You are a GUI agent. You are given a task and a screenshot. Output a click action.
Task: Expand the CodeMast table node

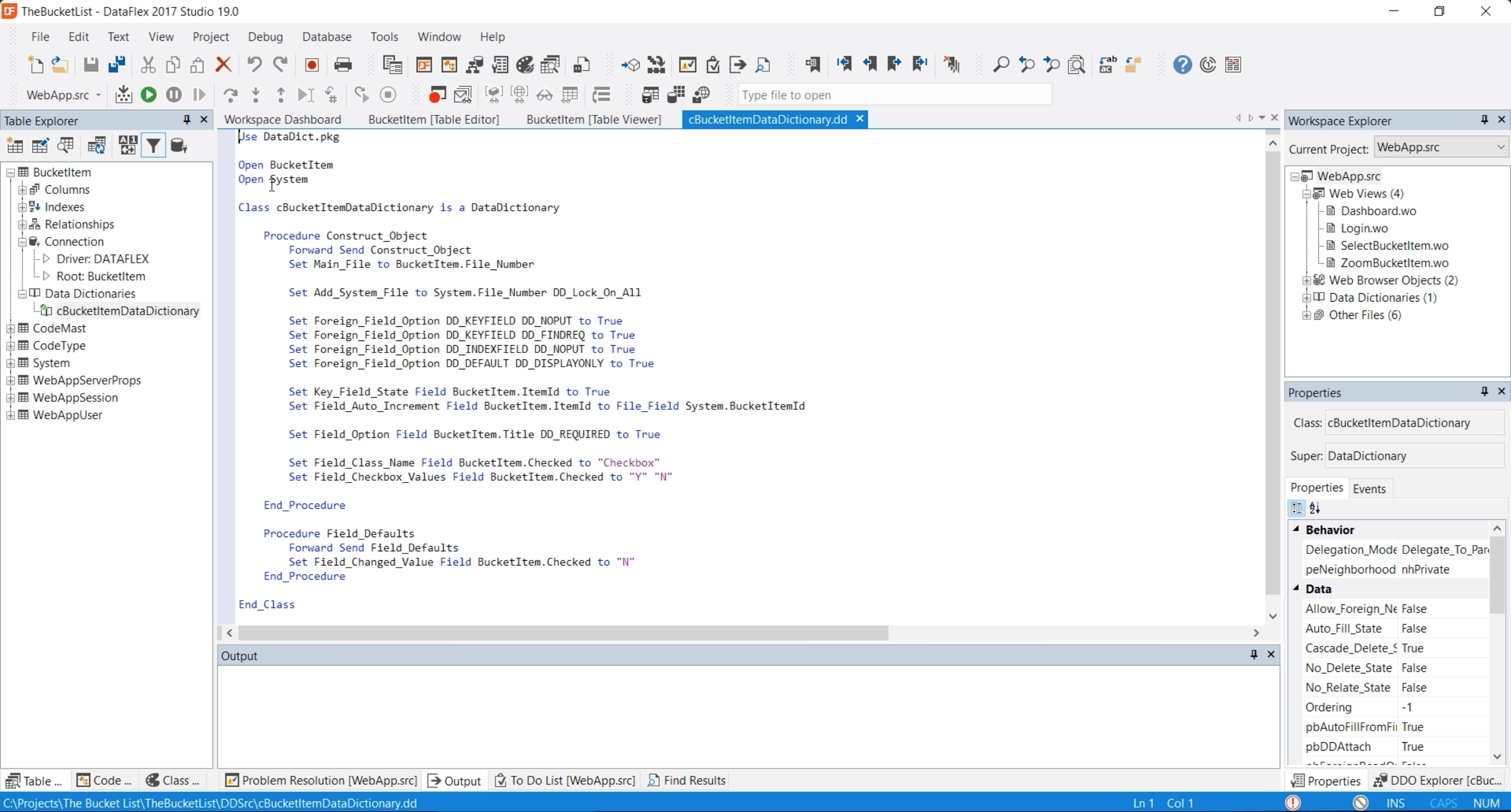click(10, 328)
